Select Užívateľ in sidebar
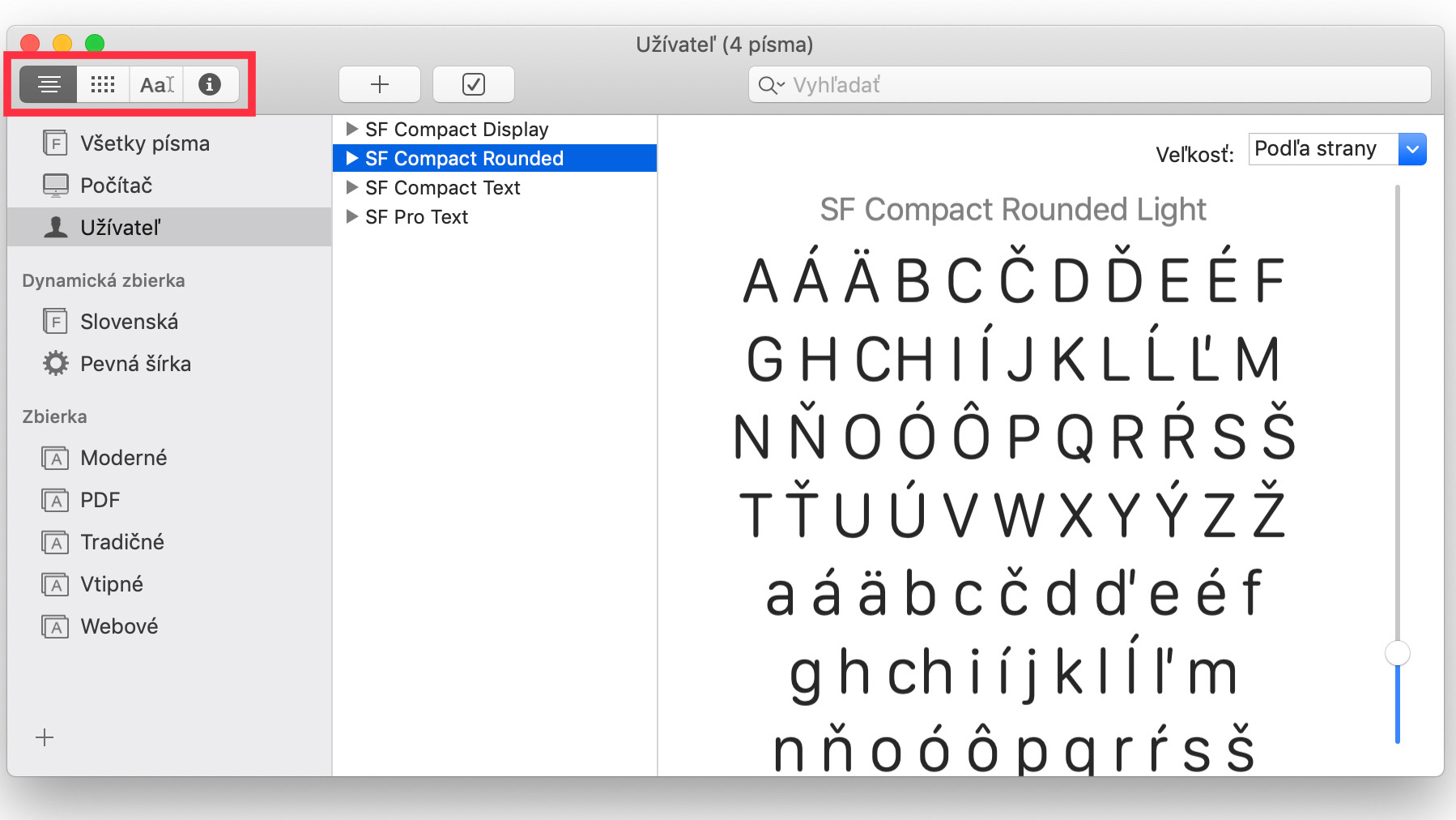Screen dimensions: 1456x820 click(x=169, y=228)
